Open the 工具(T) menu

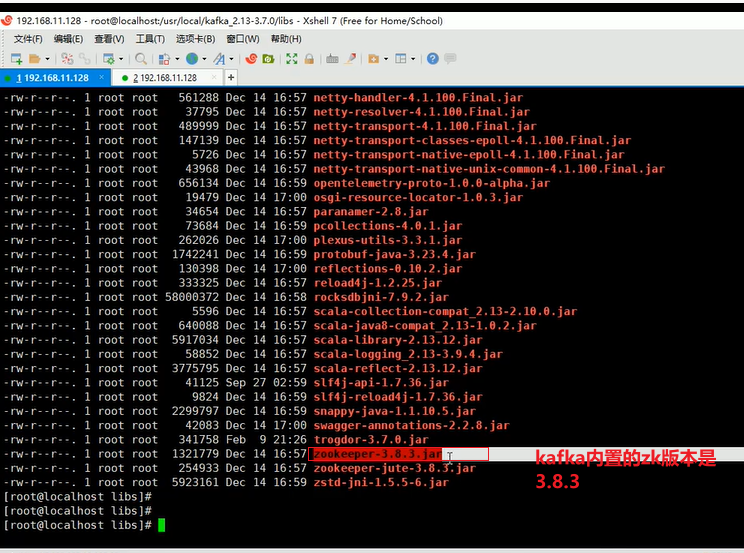[x=150, y=39]
